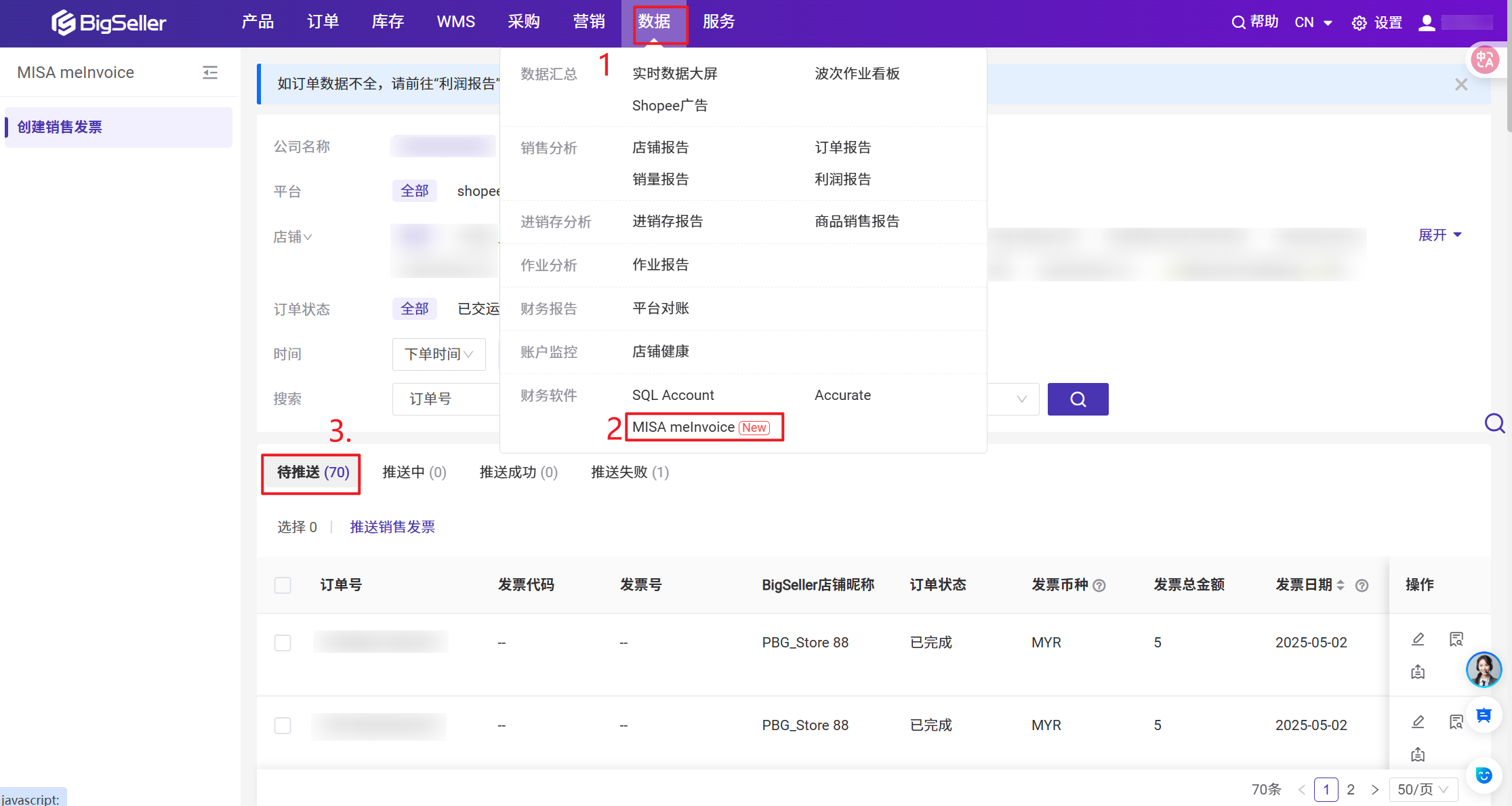Switch to 推送中 (0) tab

click(x=414, y=472)
